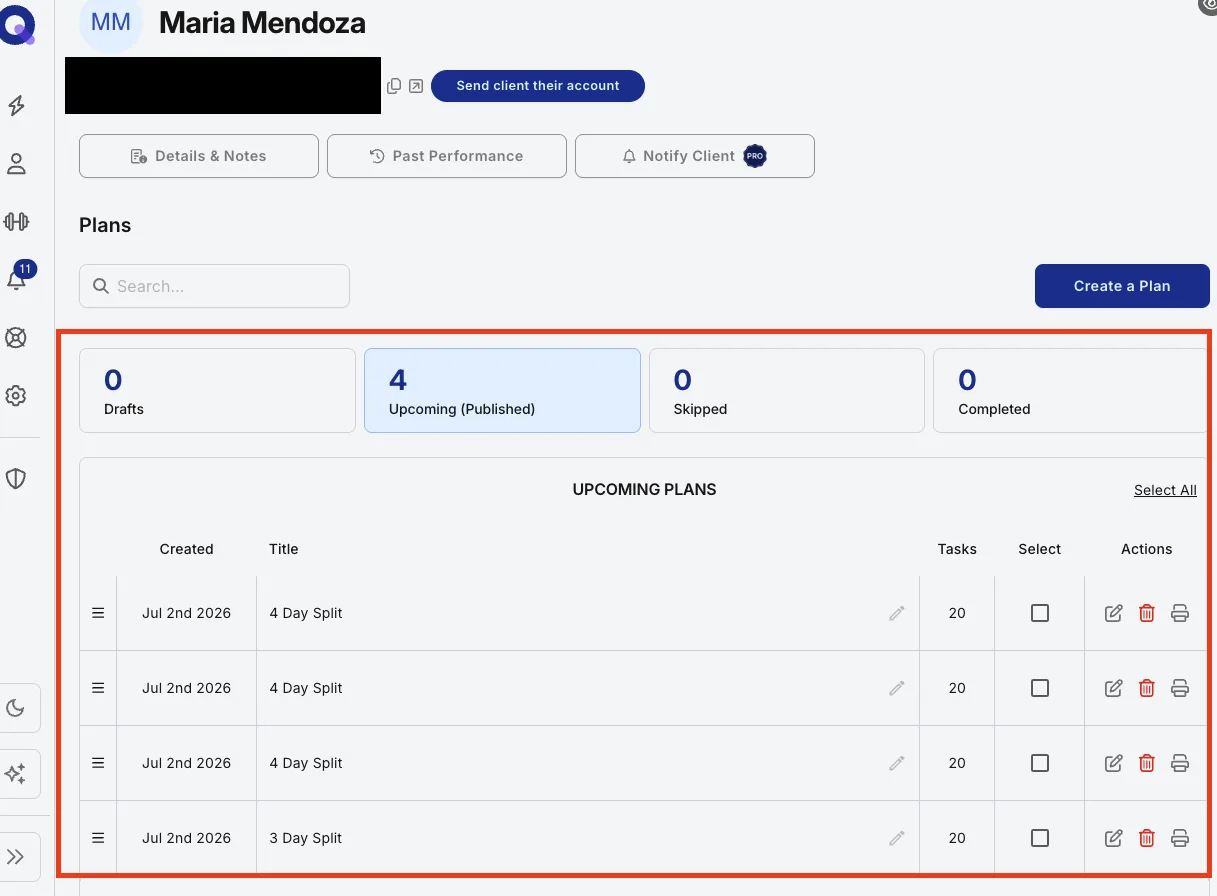Check the third 4 Day Split checkbox
The width and height of the screenshot is (1217, 896).
pos(1040,763)
